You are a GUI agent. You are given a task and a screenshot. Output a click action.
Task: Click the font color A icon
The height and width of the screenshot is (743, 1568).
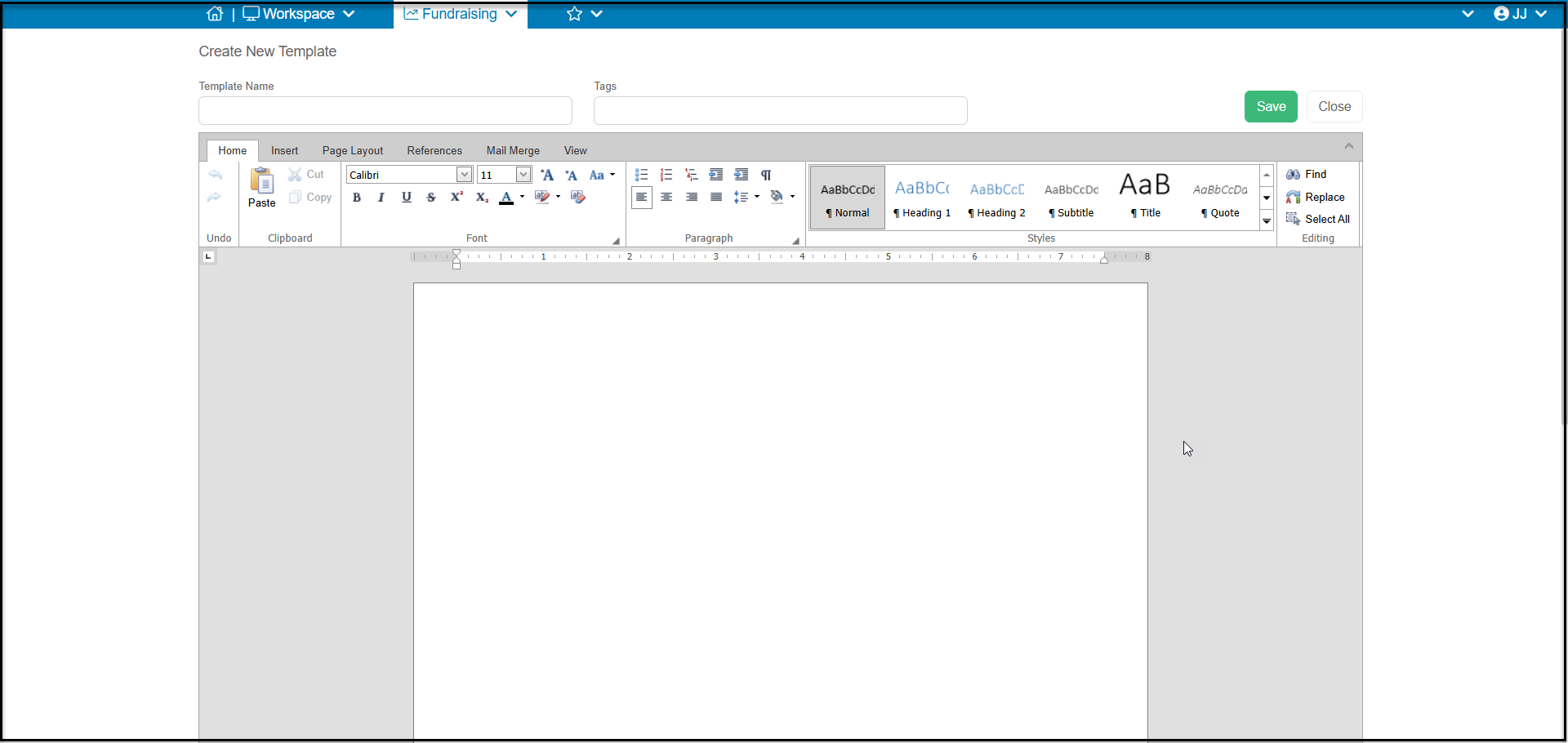point(506,197)
